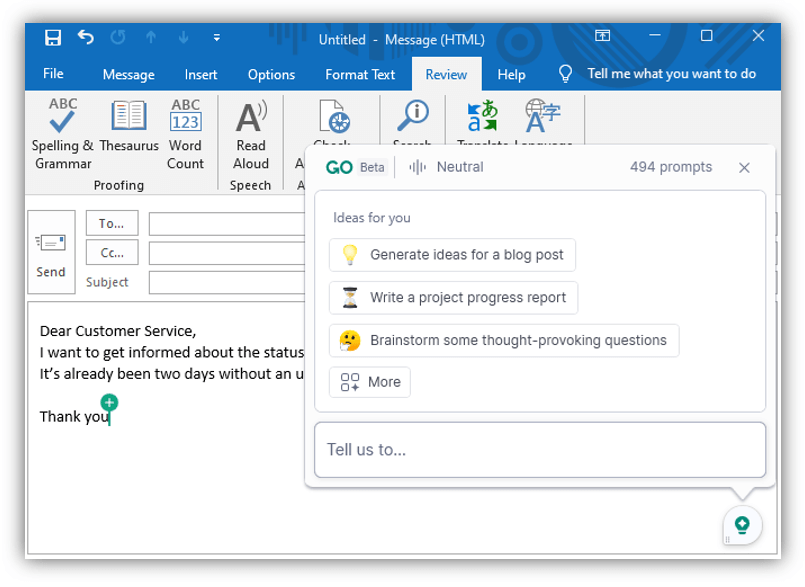Click the GO logo in Grammarly panel

click(339, 167)
